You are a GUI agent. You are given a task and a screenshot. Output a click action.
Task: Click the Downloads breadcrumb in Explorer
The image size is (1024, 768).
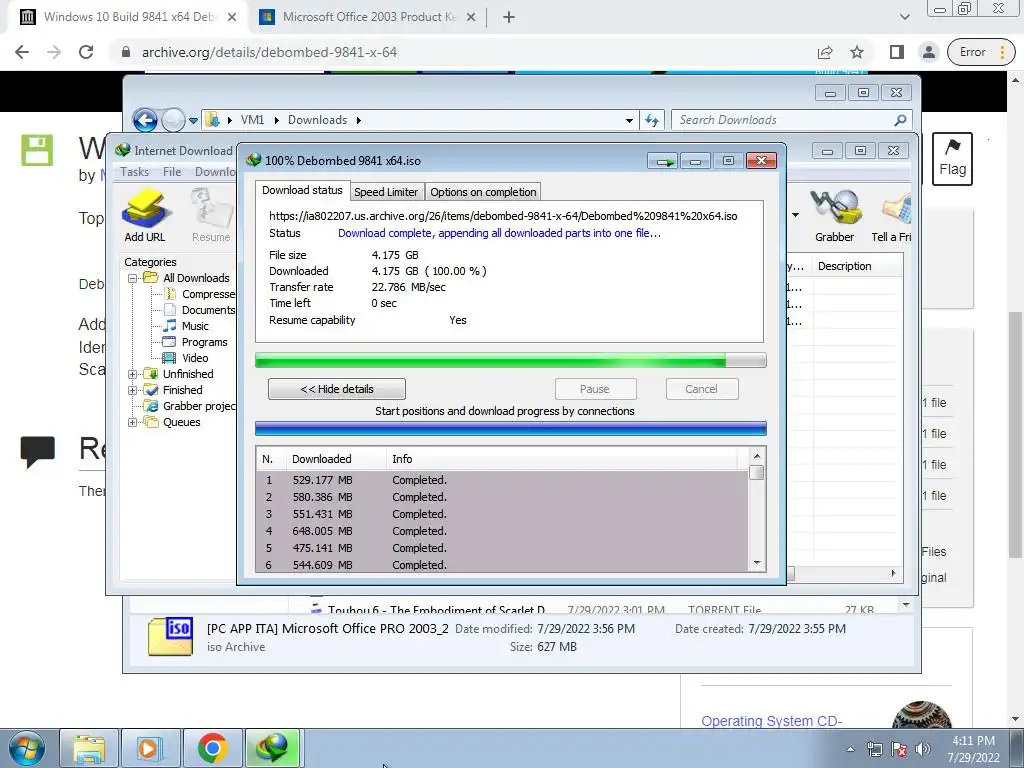pyautogui.click(x=317, y=120)
